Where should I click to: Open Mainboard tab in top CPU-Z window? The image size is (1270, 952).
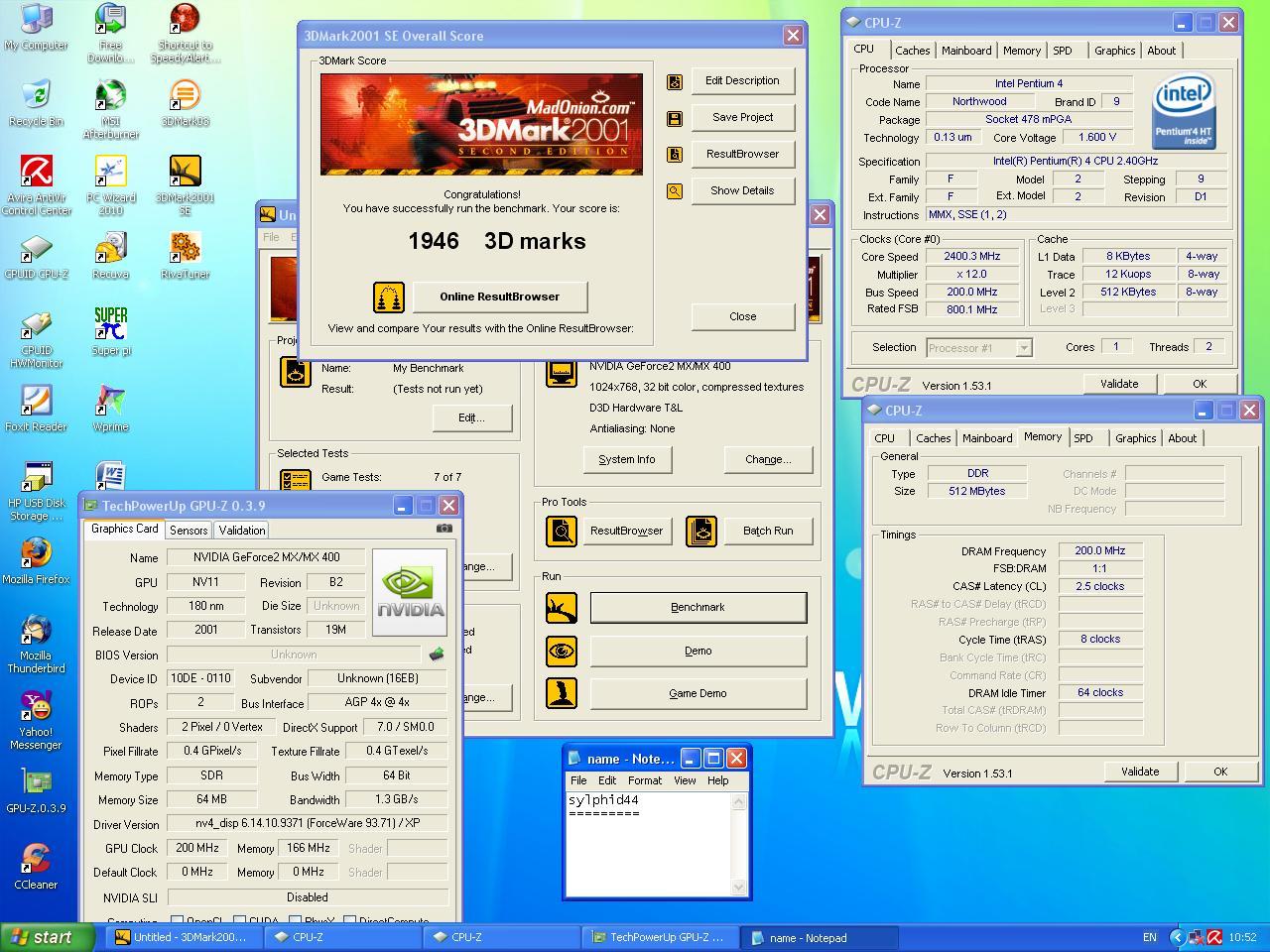pos(966,51)
